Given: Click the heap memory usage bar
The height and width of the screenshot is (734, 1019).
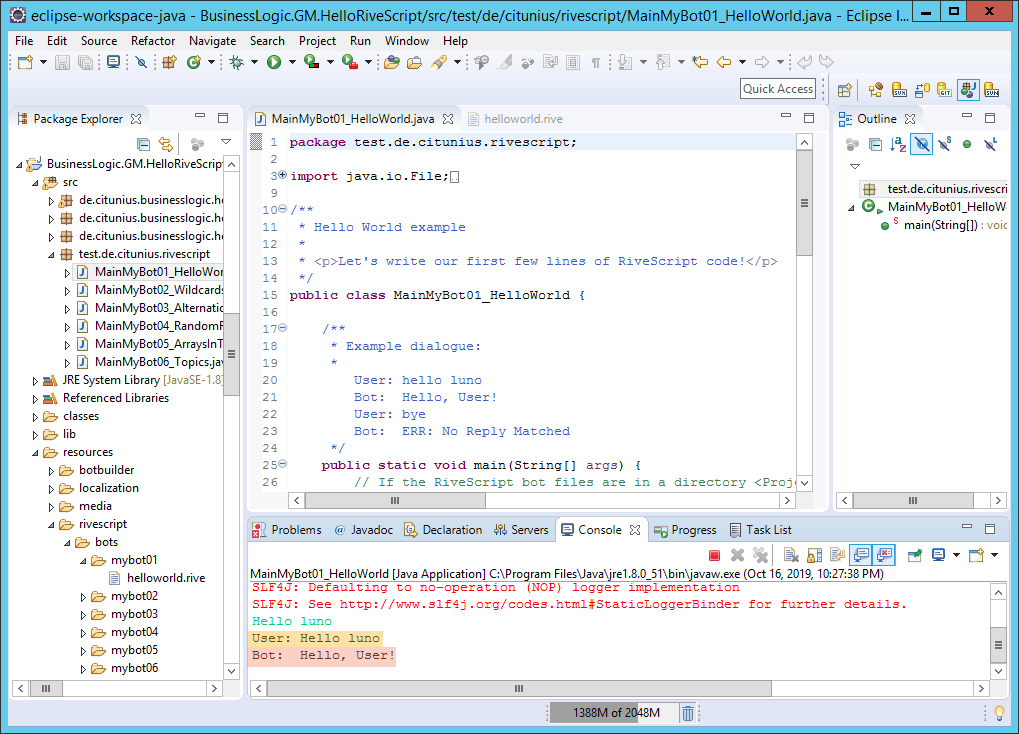Looking at the screenshot, I should click(x=612, y=713).
